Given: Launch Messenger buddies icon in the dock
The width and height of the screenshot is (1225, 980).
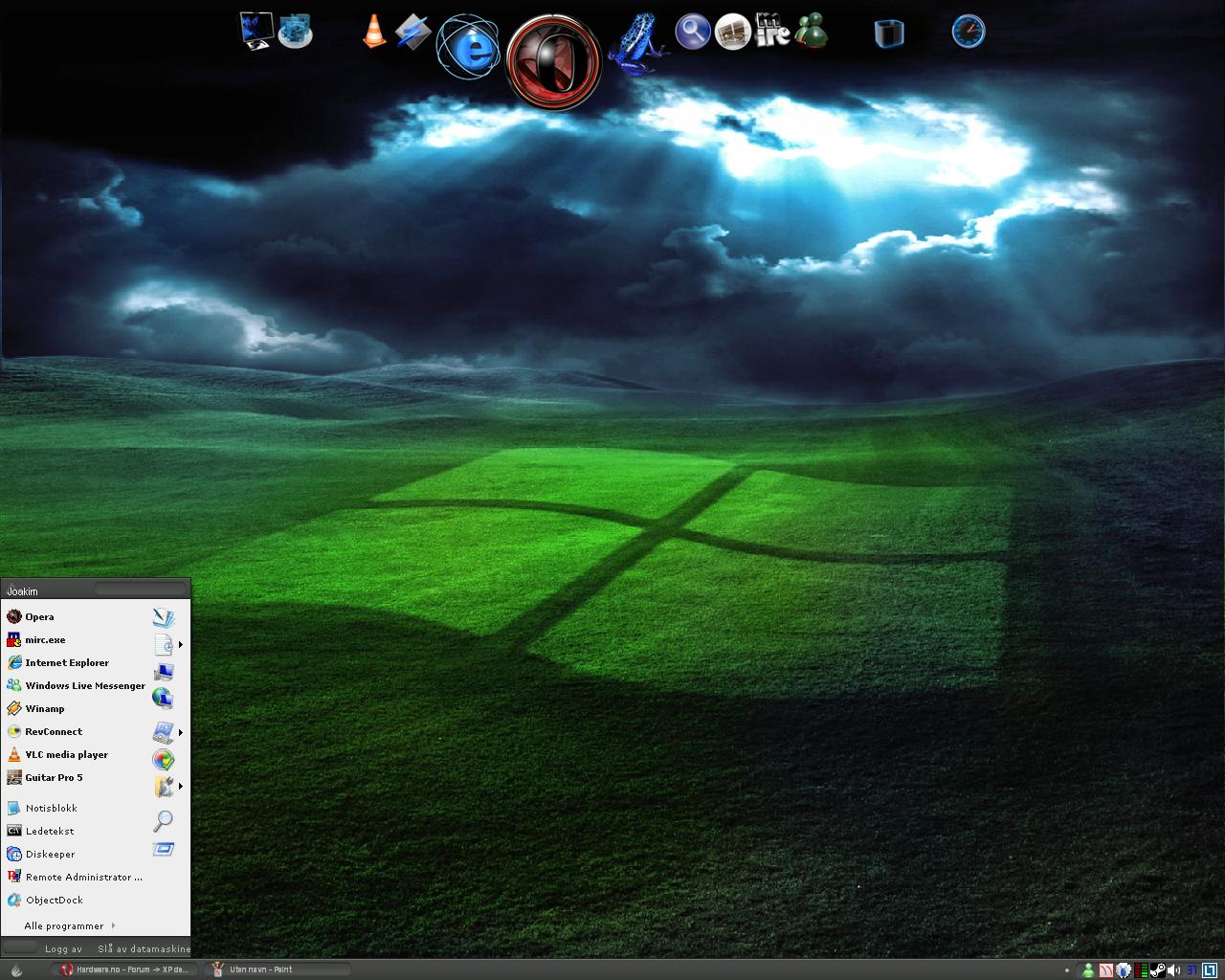Looking at the screenshot, I should coord(812,31).
